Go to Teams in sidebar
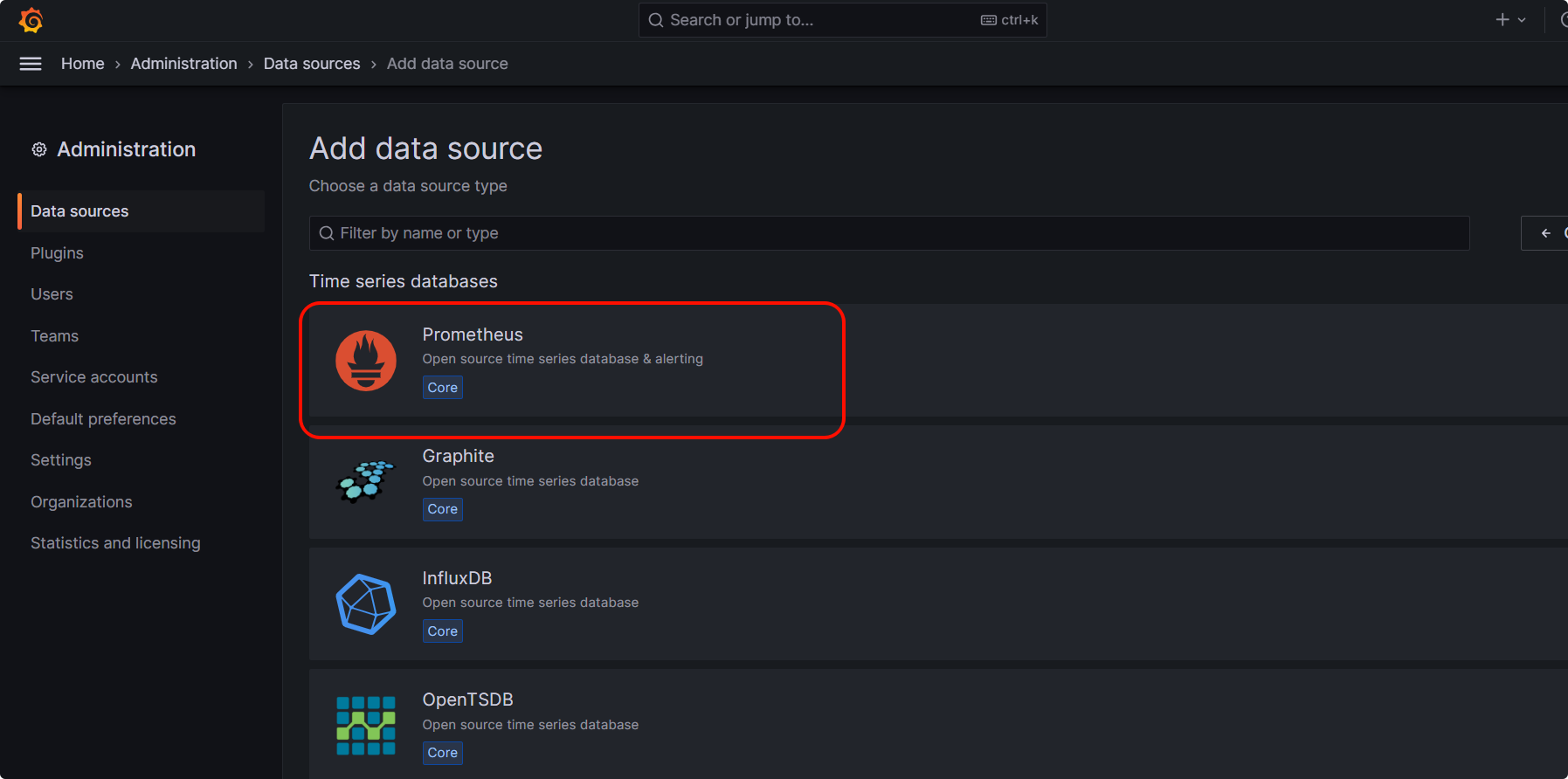Viewport: 1568px width, 779px height. pyautogui.click(x=54, y=336)
